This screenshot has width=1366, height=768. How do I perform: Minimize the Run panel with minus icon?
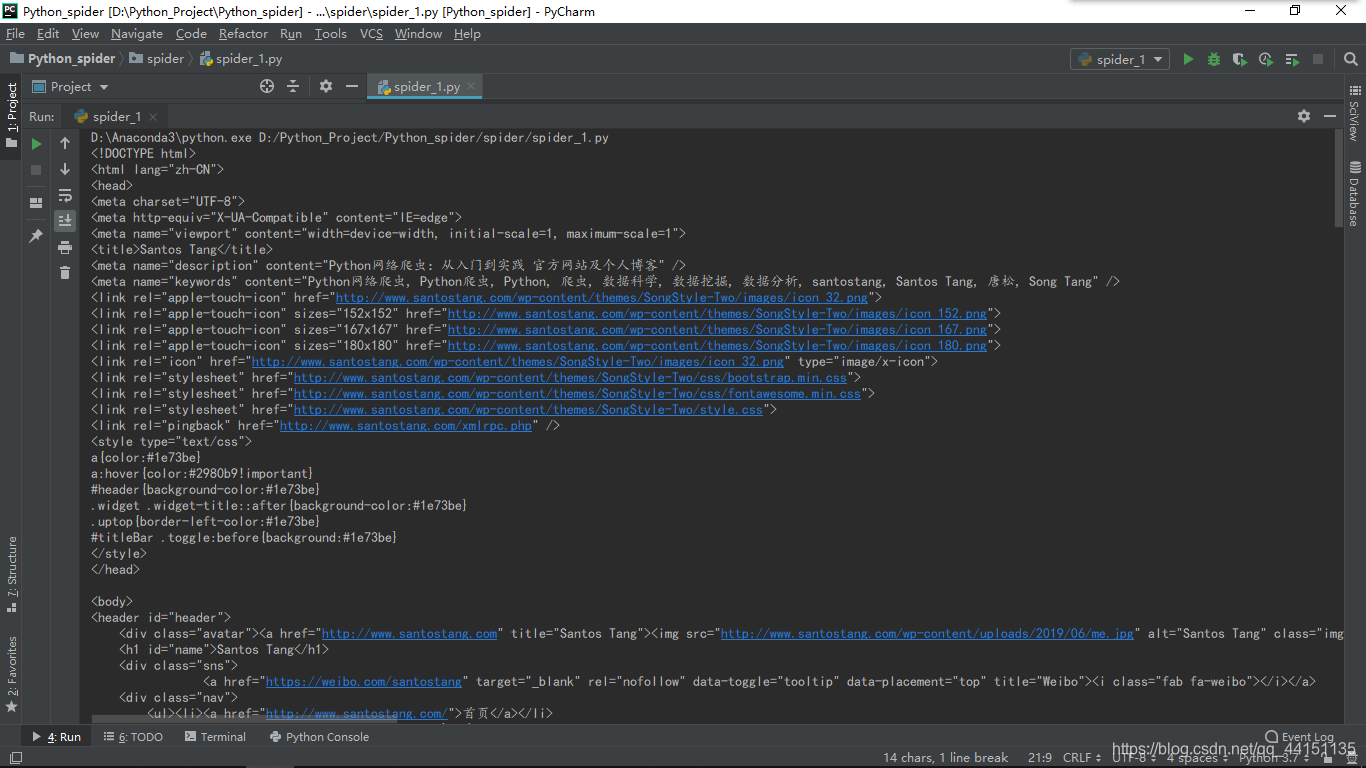(x=1330, y=116)
